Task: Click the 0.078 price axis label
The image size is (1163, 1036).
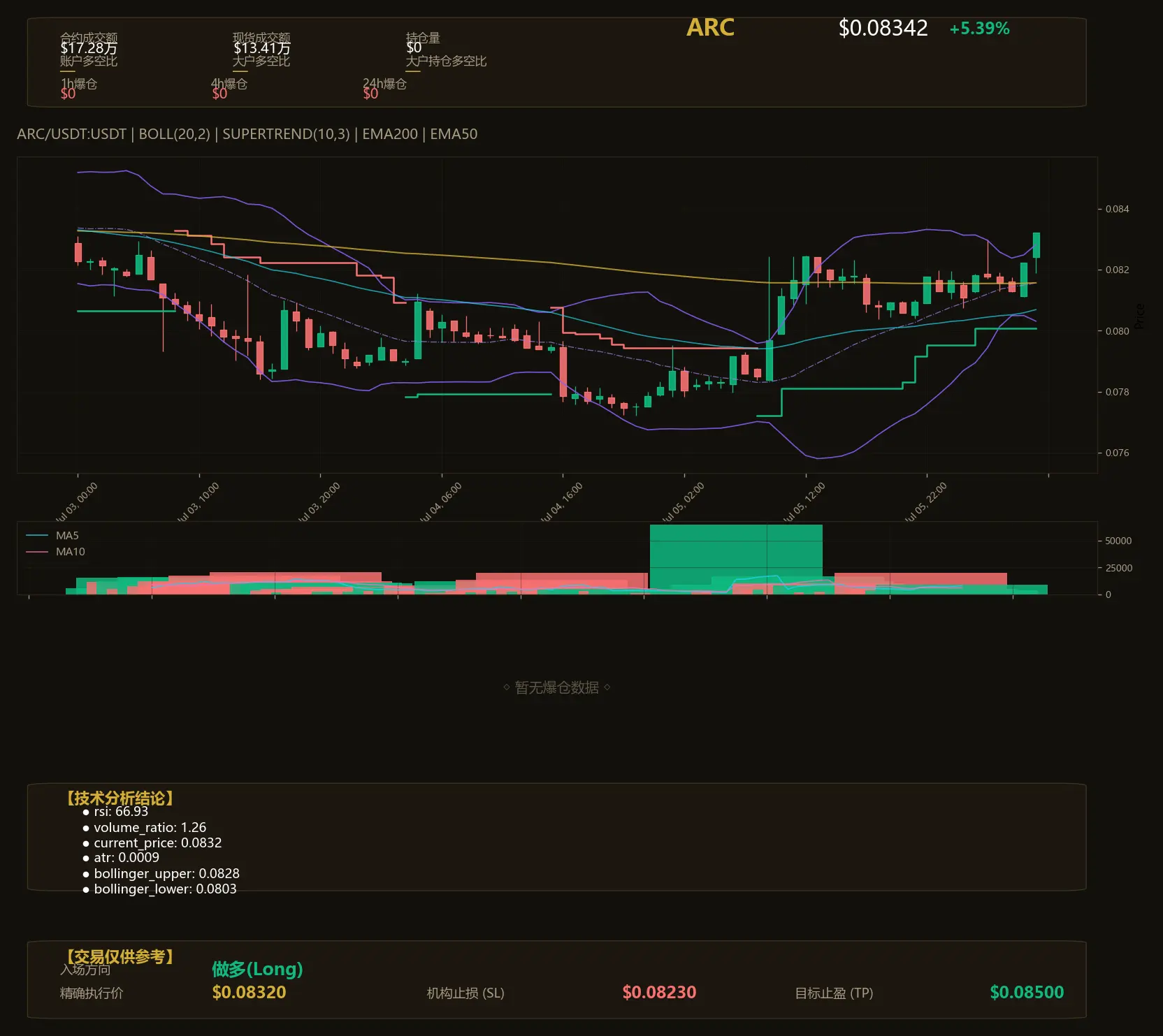Action: click(1117, 392)
